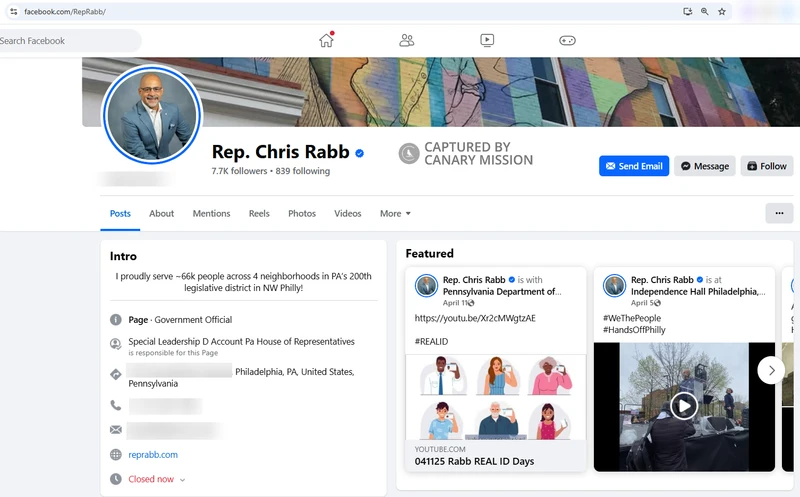Image resolution: width=800 pixels, height=497 pixels.
Task: Open the Friends icon in top navigation
Action: tap(406, 41)
